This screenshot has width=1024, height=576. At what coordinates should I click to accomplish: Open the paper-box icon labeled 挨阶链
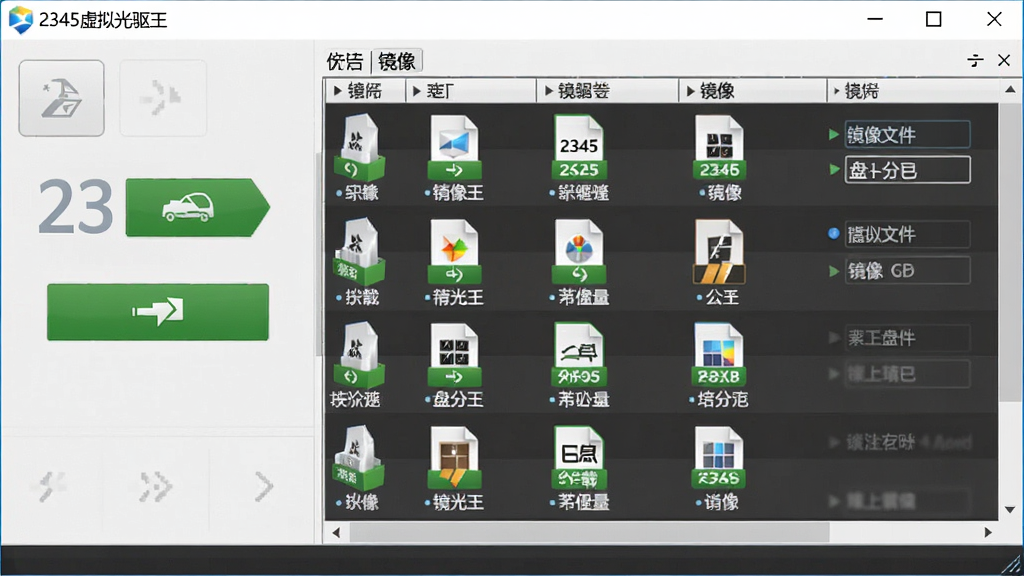(x=359, y=355)
